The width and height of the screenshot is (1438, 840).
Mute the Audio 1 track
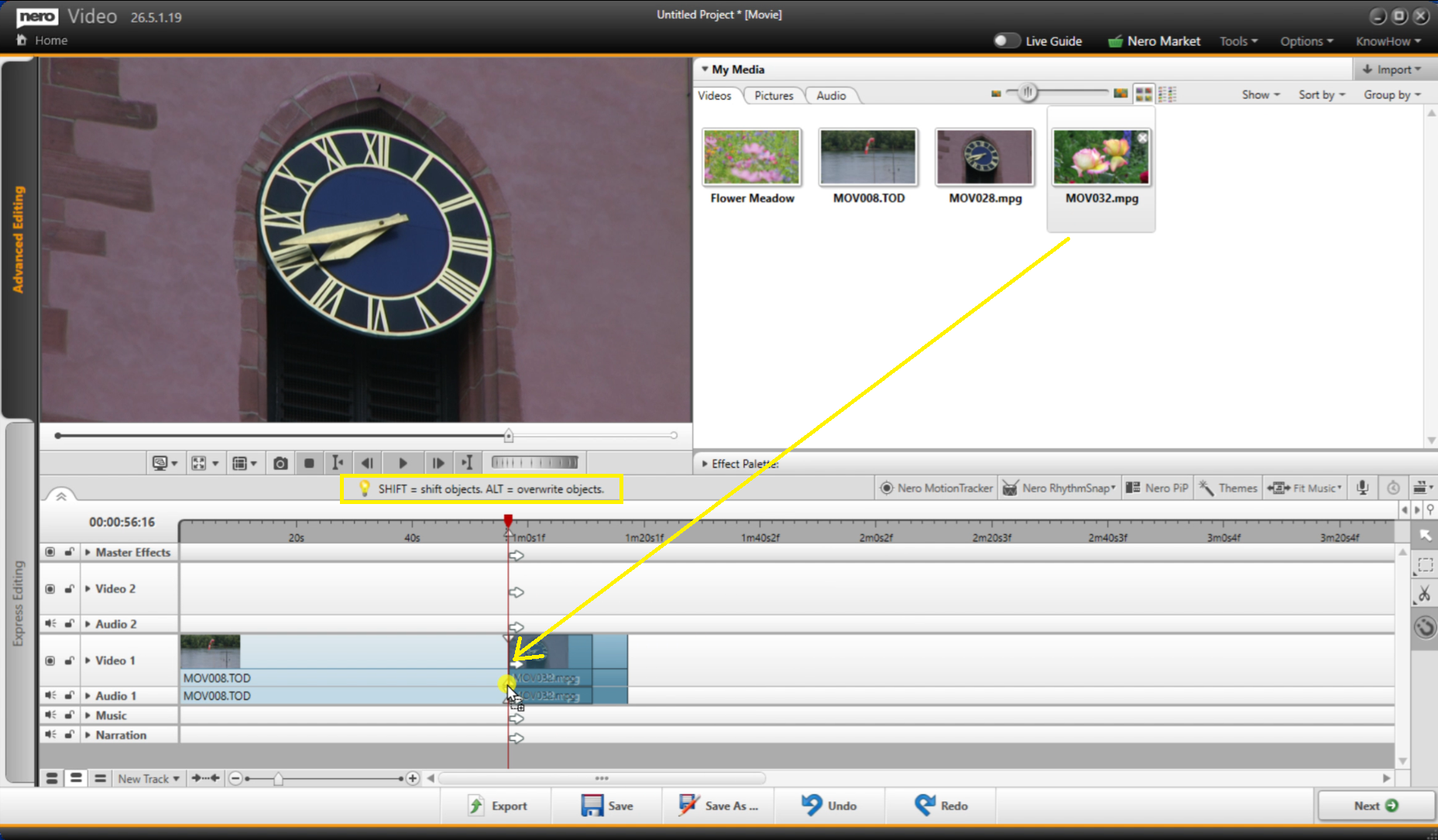coord(50,695)
